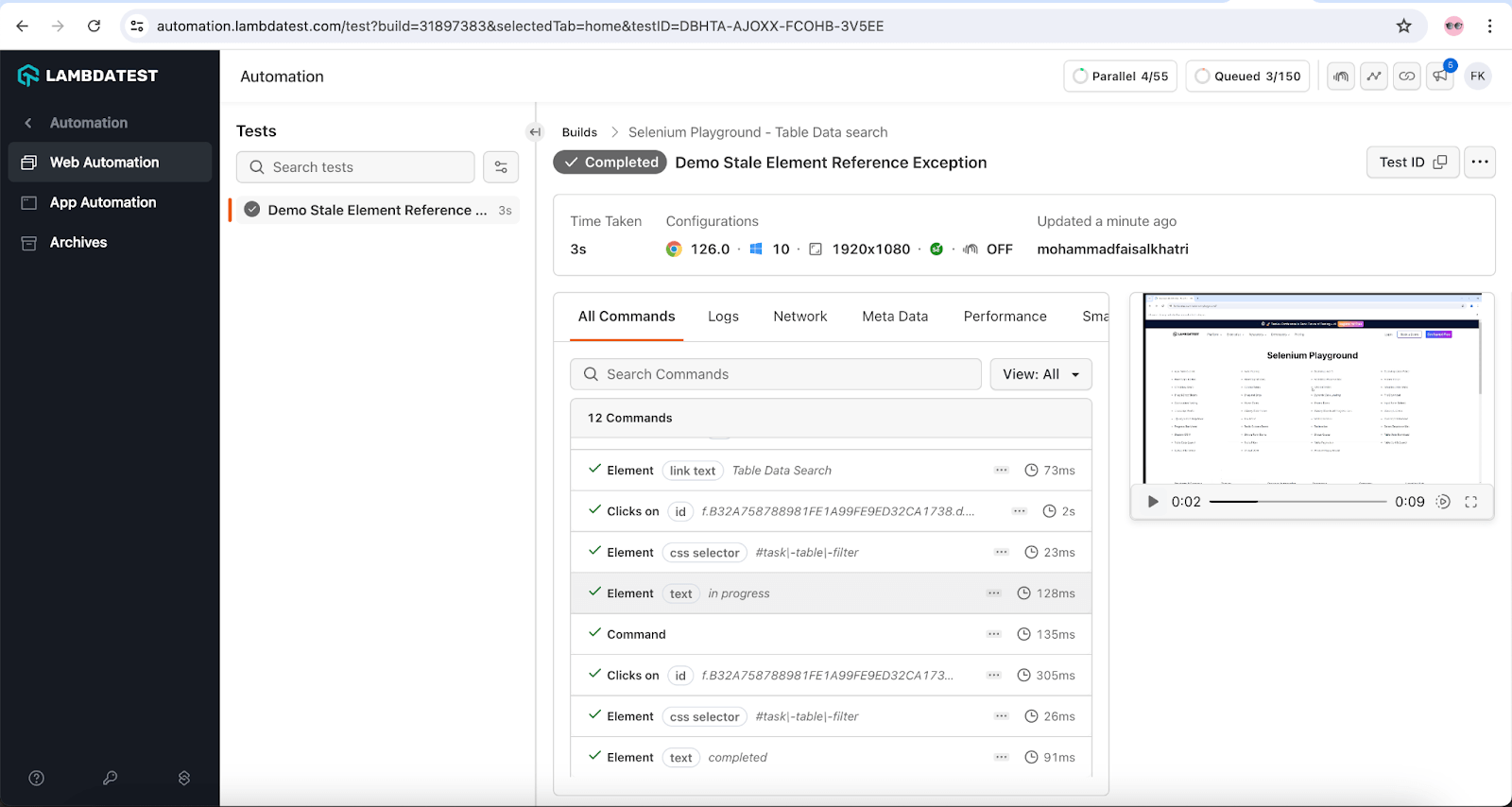
Task: Copy the Test ID
Action: (1413, 163)
